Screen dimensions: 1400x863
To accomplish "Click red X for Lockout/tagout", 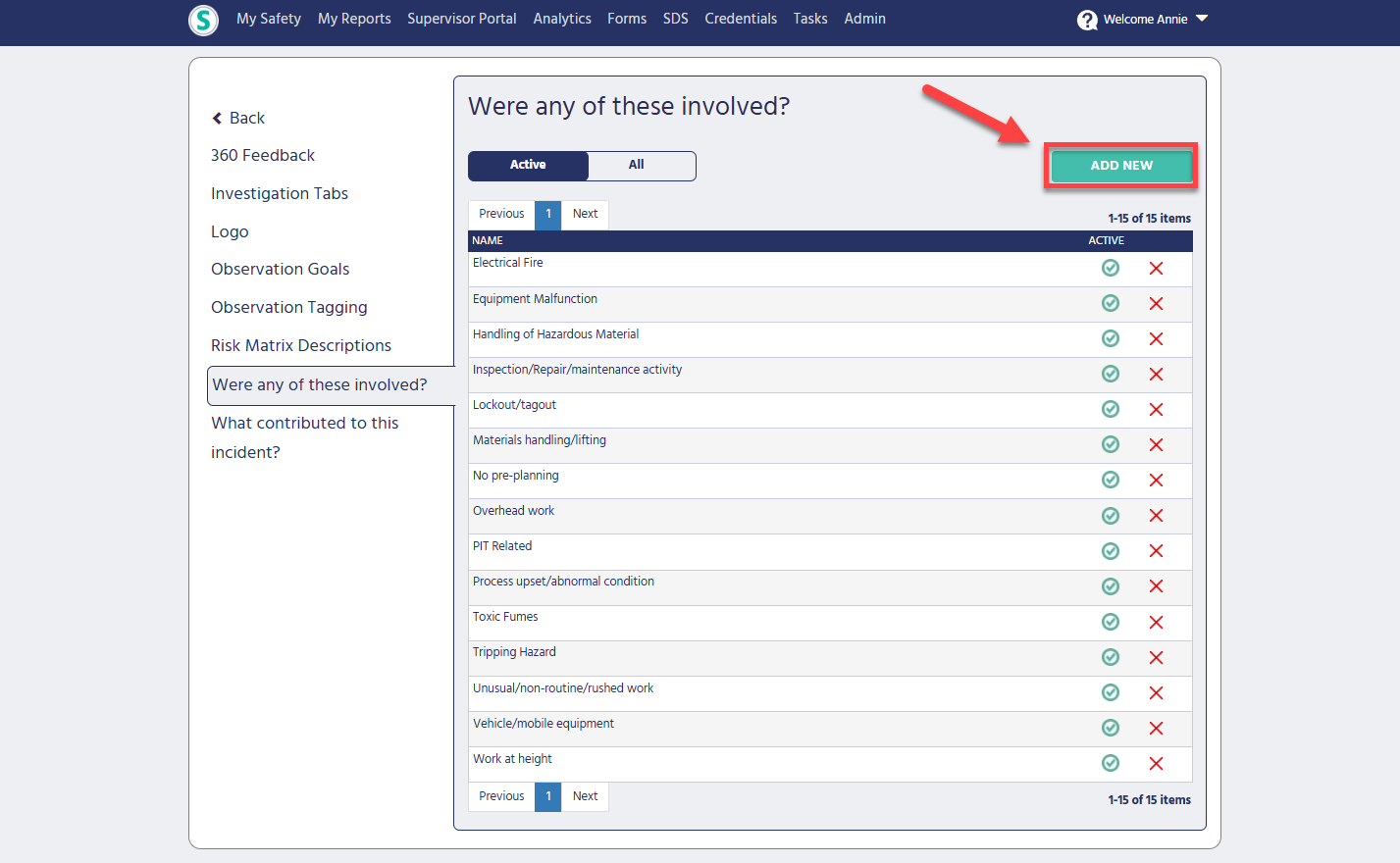I will click(1156, 410).
